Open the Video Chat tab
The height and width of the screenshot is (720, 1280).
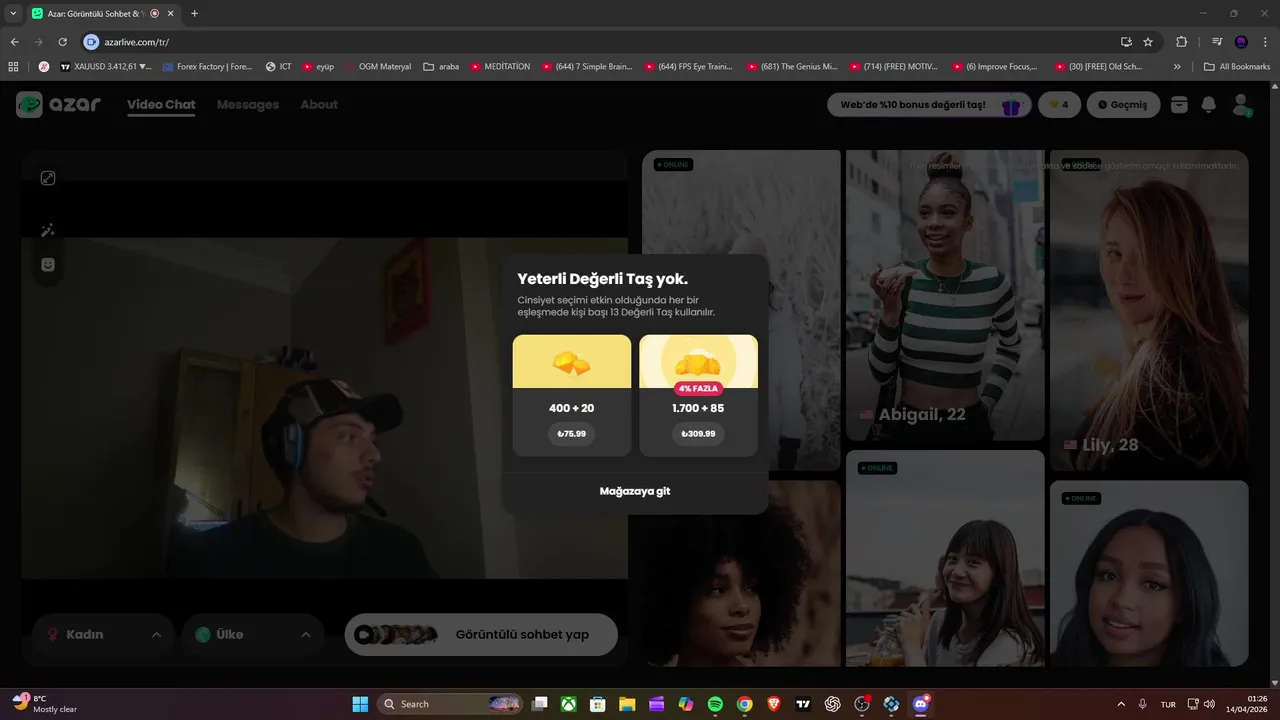pos(161,104)
